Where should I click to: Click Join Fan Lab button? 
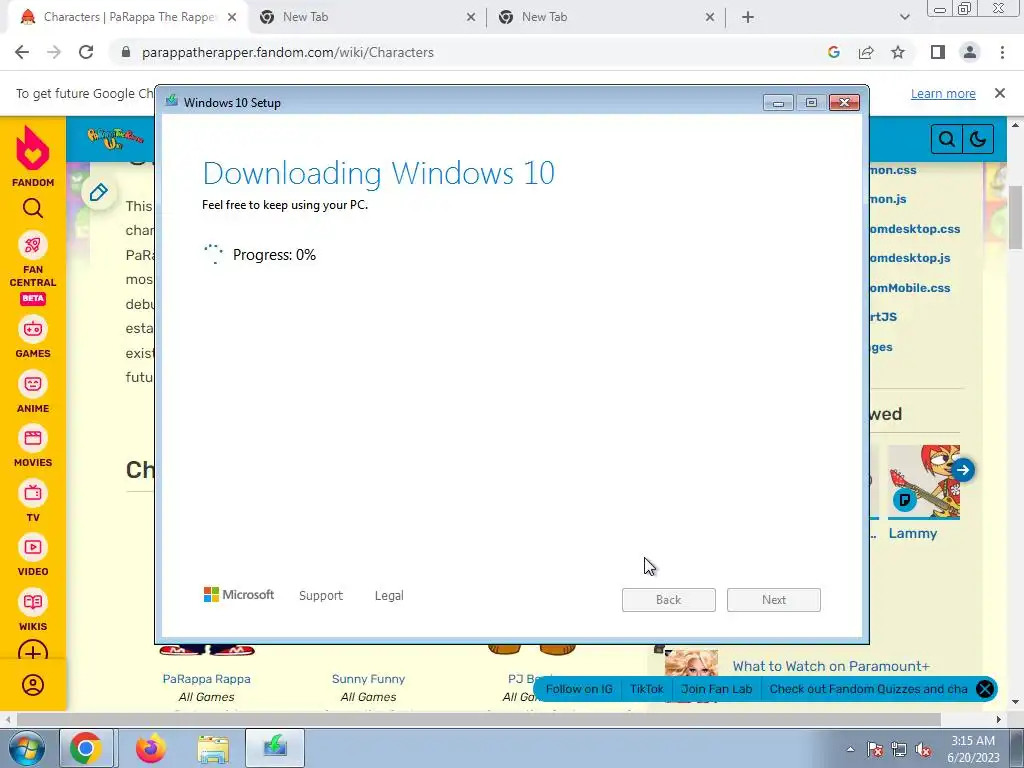point(716,689)
